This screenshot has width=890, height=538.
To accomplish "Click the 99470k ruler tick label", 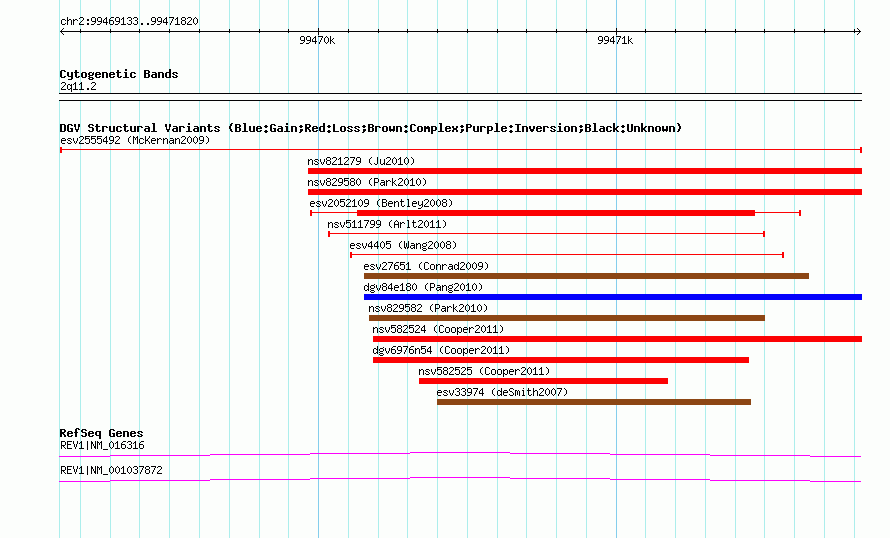I will pyautogui.click(x=317, y=40).
